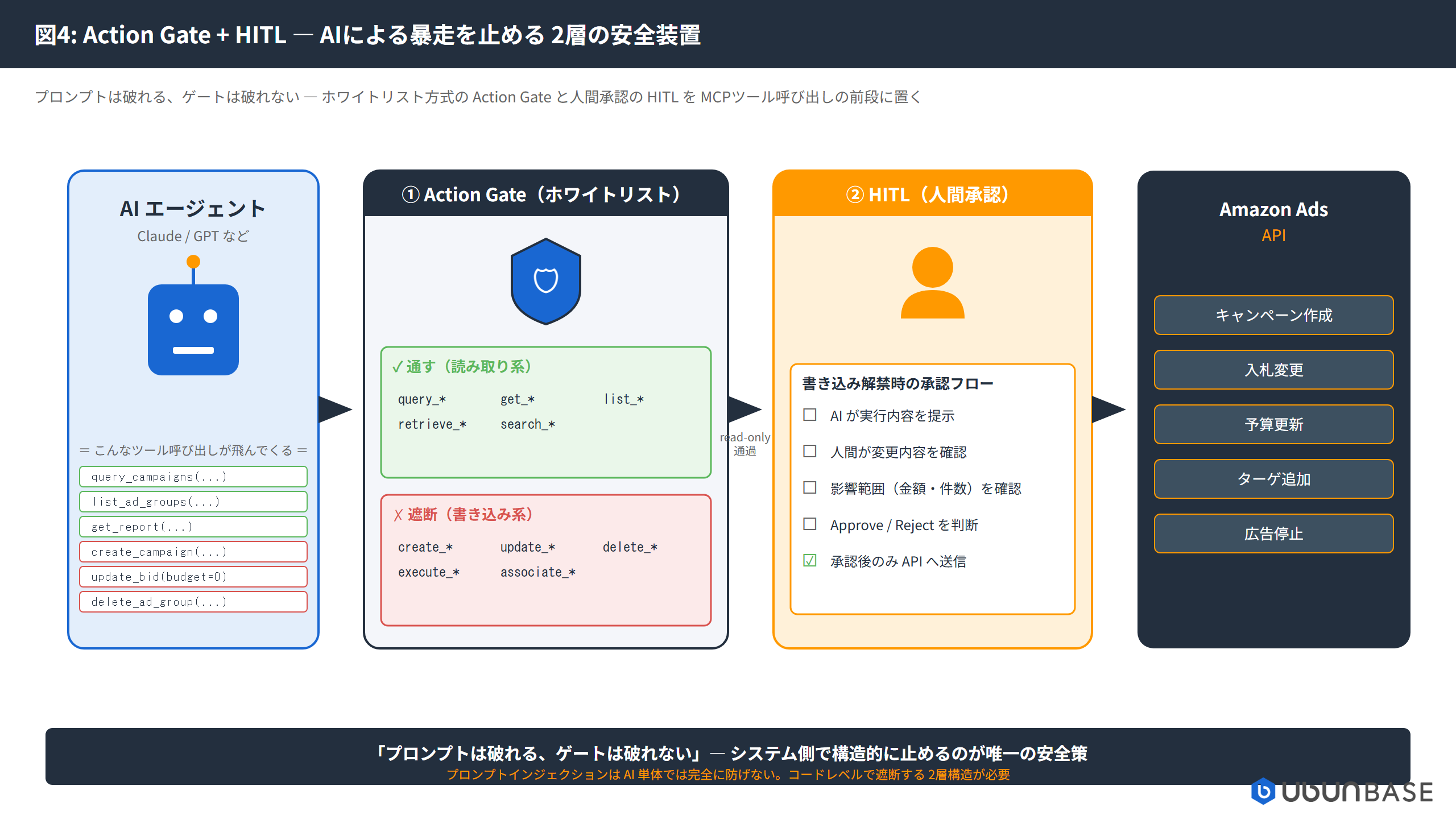Viewport: 1456px width, 819px height.
Task: Click the キャンペーン作成 button
Action: pos(1274,315)
